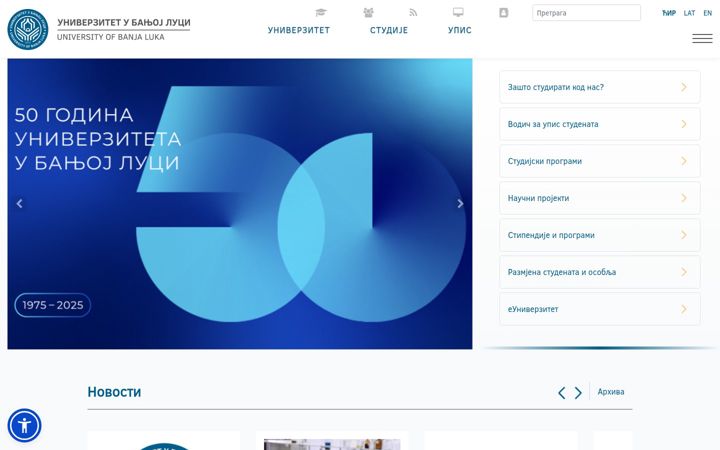The width and height of the screenshot is (720, 450).
Task: Go to next slide in banner
Action: 460,203
